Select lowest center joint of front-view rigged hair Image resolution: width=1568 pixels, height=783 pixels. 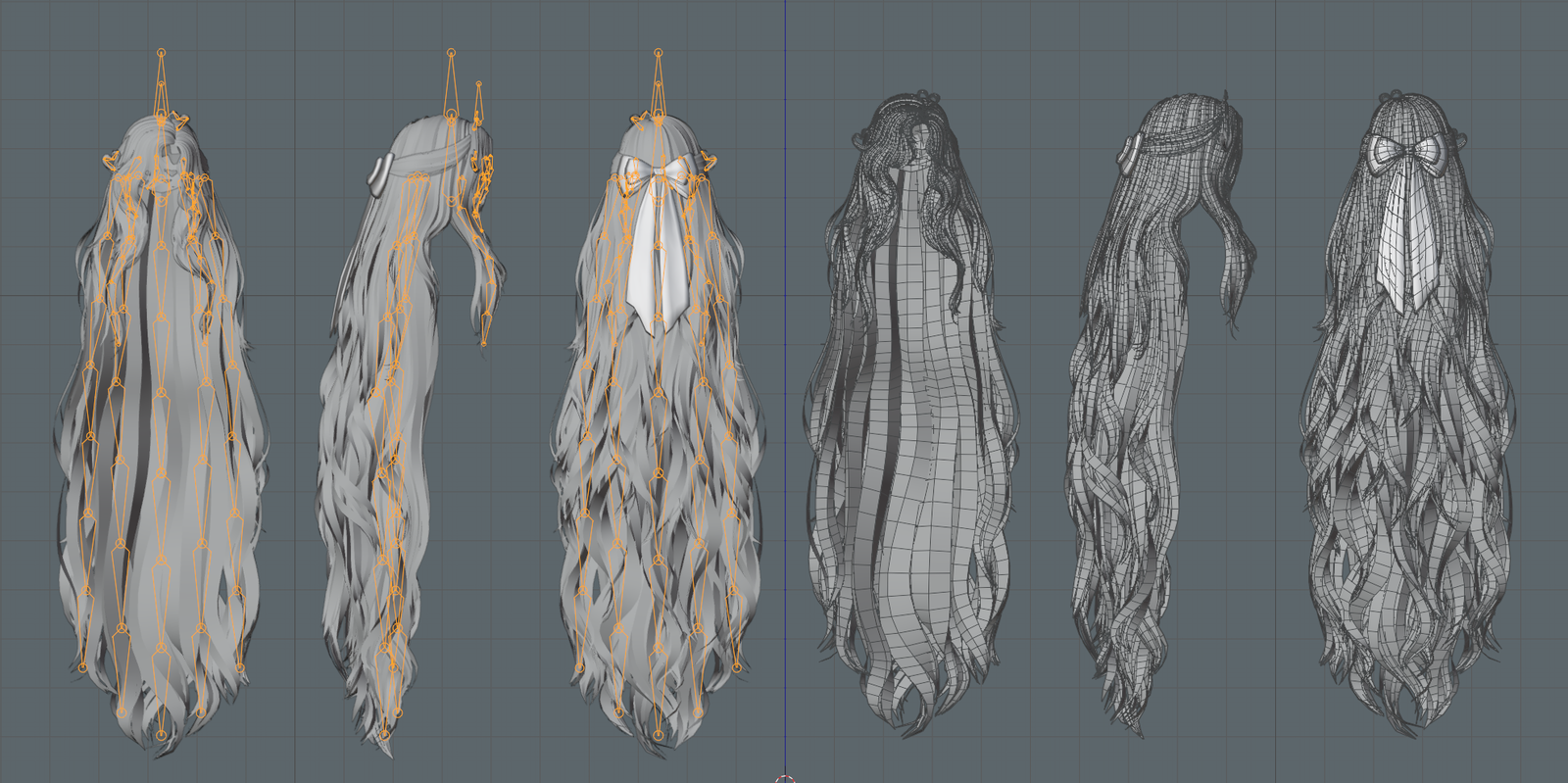click(x=162, y=733)
